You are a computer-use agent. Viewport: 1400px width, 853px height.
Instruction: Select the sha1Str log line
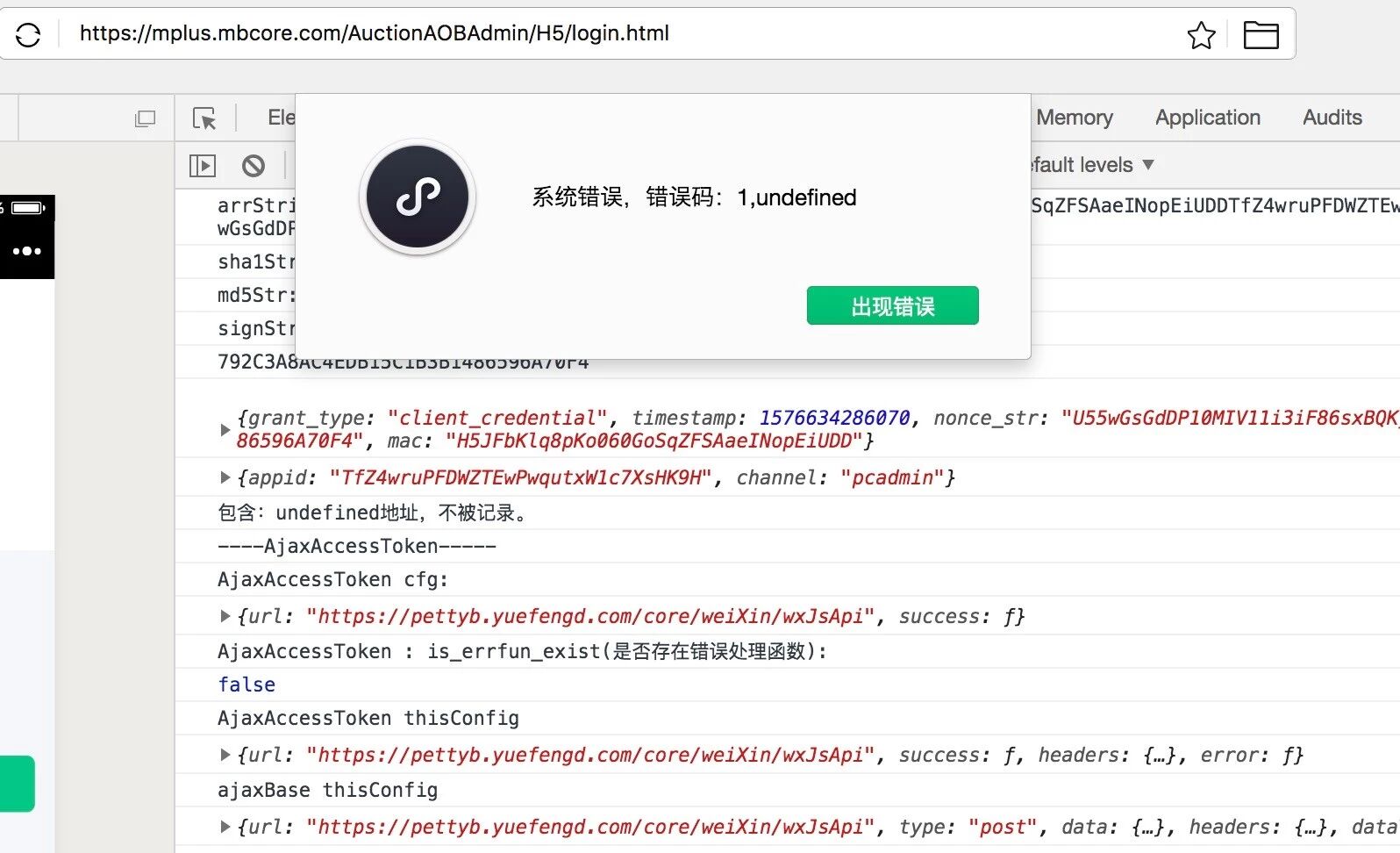pyautogui.click(x=257, y=262)
